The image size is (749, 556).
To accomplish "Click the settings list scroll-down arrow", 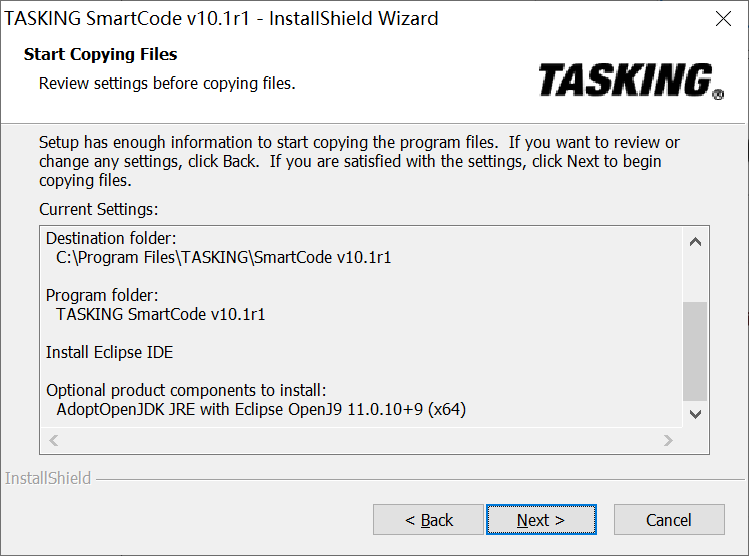I will 695,413.
